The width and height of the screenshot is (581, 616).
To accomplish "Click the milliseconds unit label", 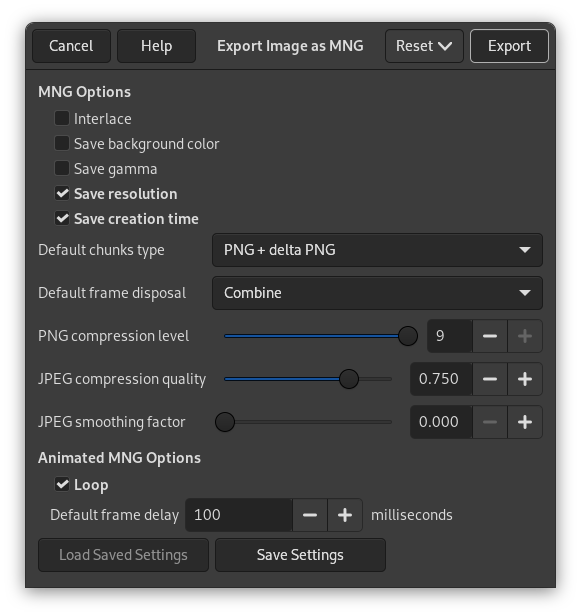I will click(x=412, y=515).
